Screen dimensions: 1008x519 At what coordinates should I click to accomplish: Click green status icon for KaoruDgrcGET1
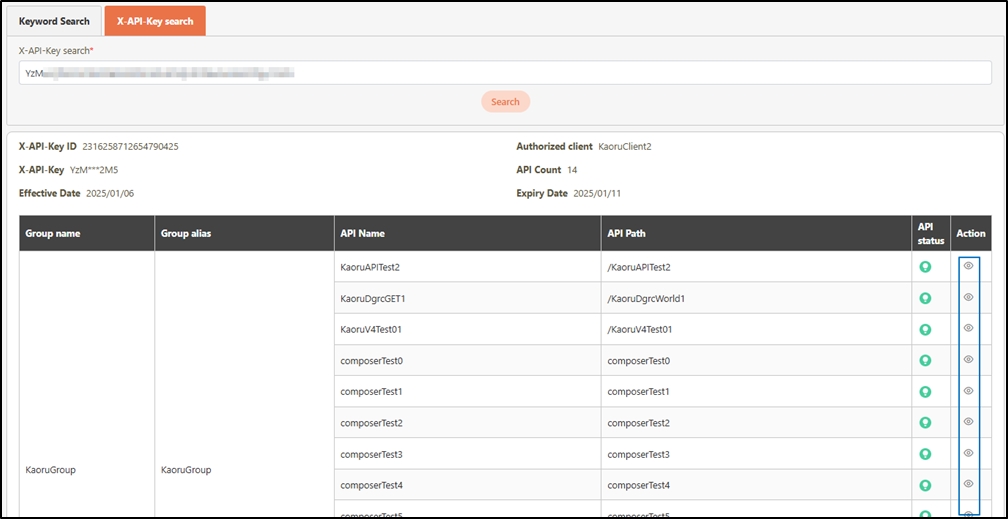point(925,298)
